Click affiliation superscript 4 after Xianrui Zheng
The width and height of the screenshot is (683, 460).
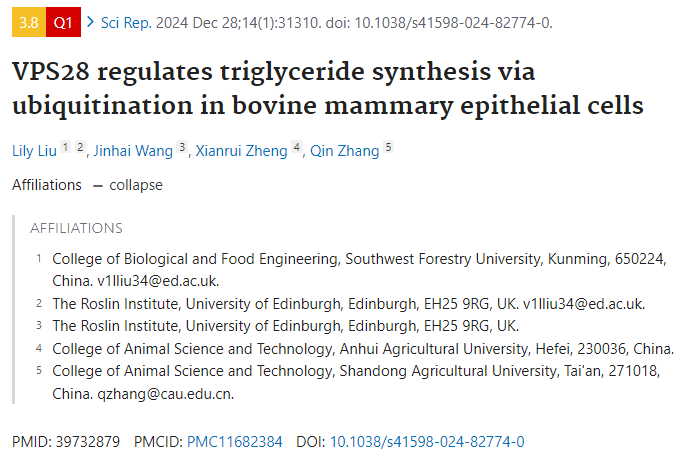[x=297, y=147]
